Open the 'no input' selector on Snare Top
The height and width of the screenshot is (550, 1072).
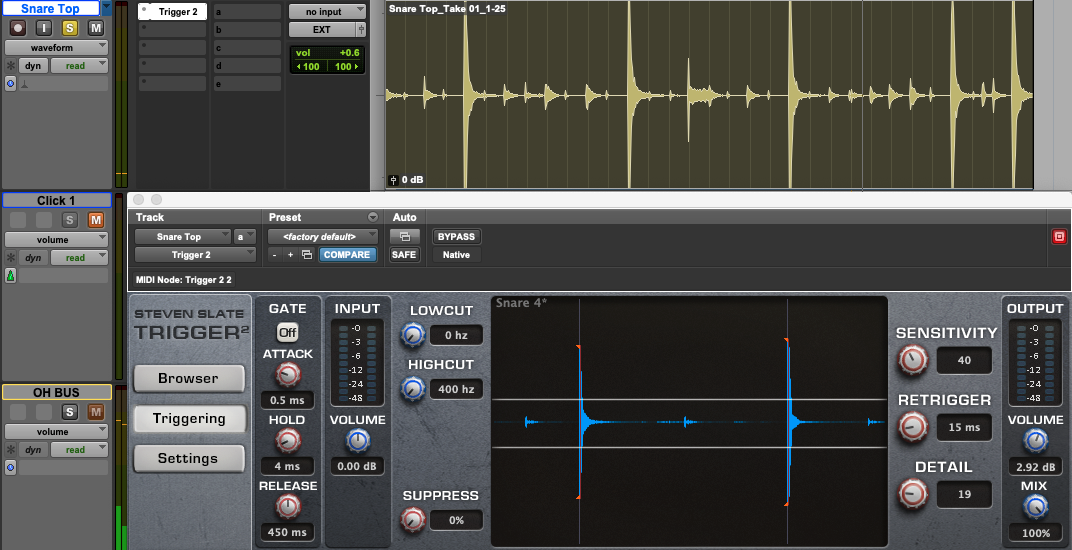[327, 12]
